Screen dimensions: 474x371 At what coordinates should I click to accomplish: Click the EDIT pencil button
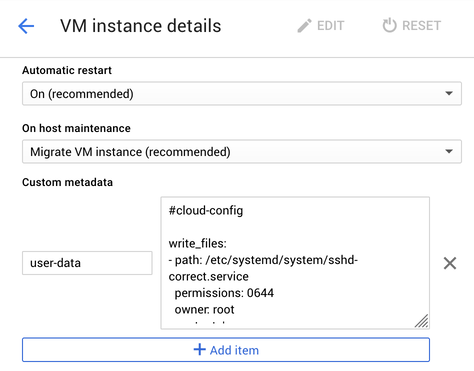pos(321,26)
